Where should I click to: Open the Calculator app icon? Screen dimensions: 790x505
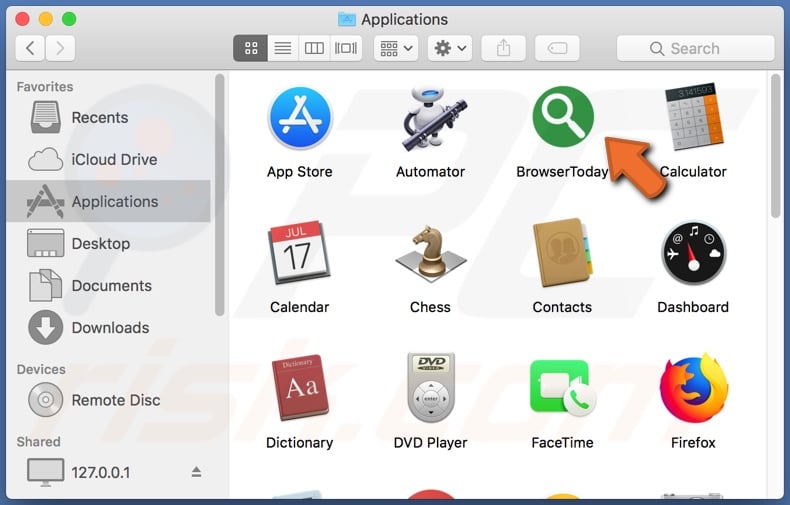tap(694, 117)
